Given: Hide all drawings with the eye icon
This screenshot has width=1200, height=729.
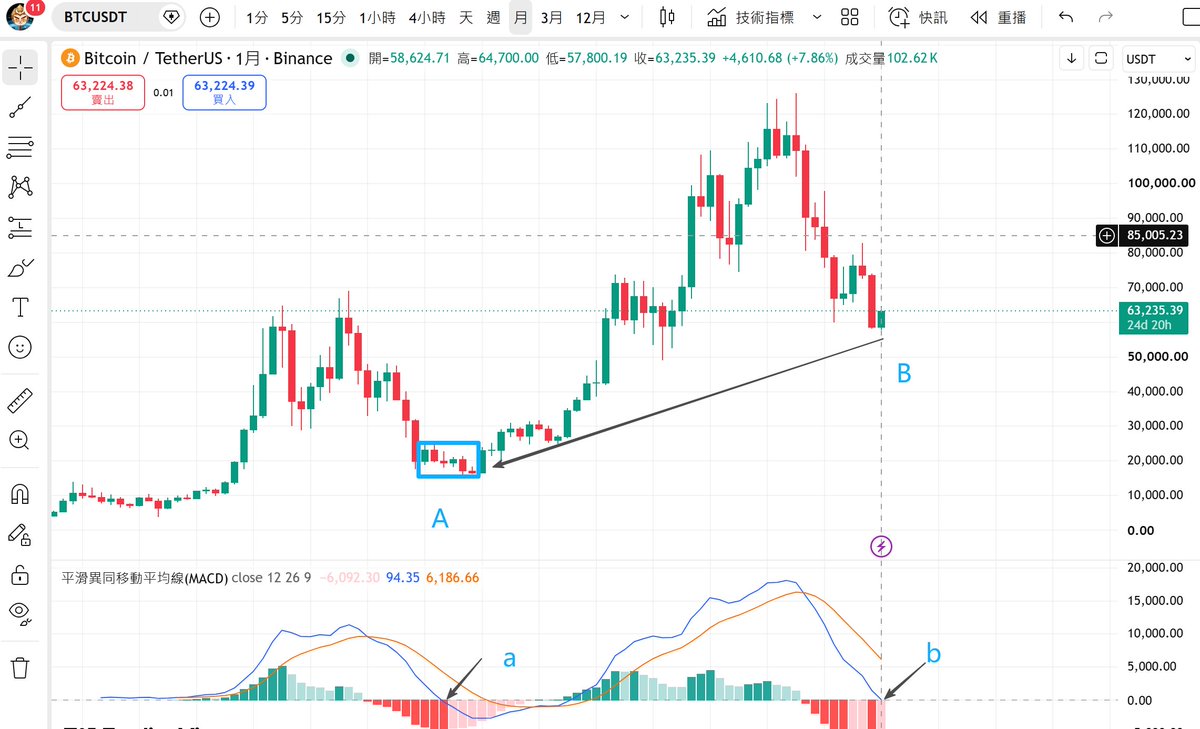Looking at the screenshot, I should [x=20, y=612].
